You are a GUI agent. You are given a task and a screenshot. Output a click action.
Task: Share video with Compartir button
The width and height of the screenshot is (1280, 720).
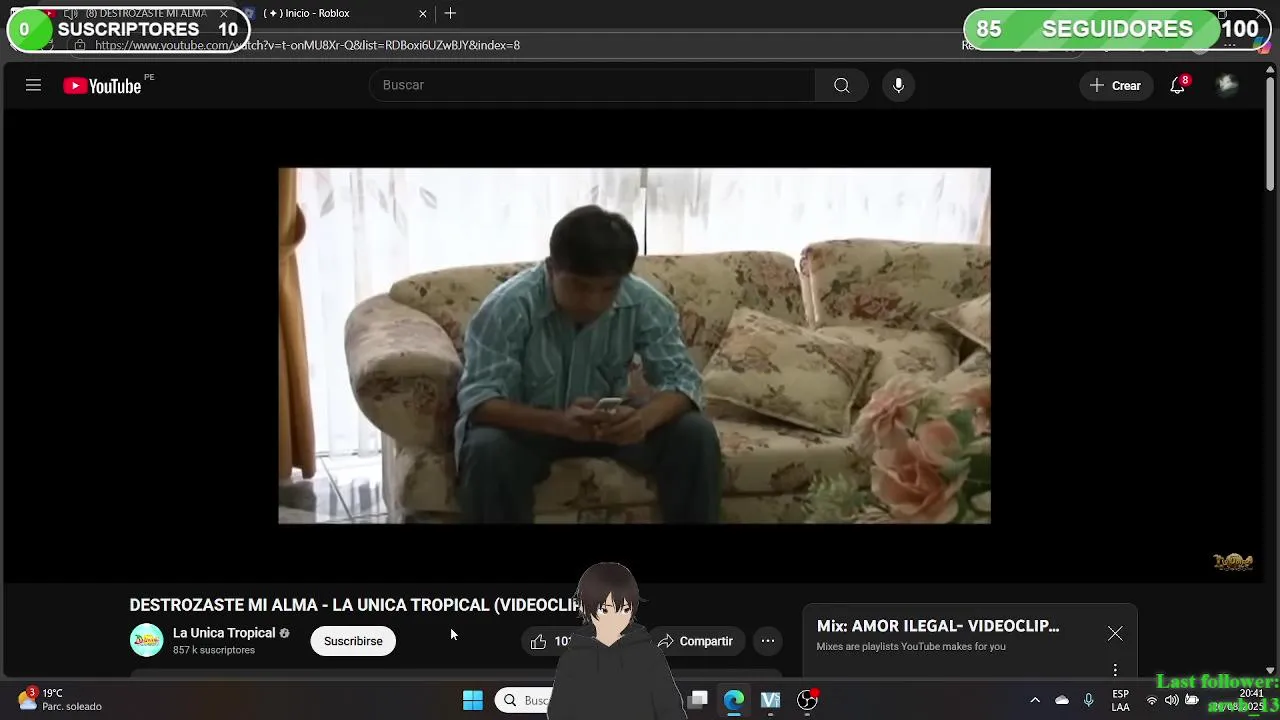click(x=696, y=641)
